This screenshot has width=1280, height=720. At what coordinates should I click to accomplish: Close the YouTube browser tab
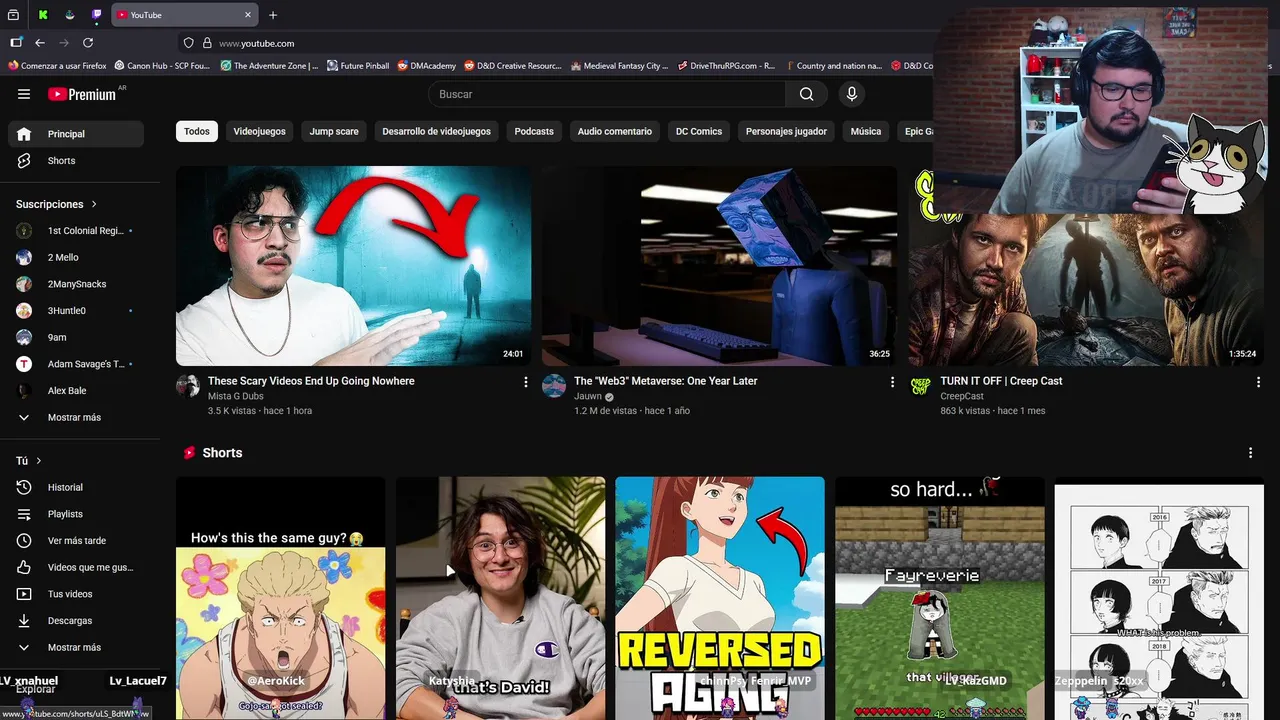(248, 15)
